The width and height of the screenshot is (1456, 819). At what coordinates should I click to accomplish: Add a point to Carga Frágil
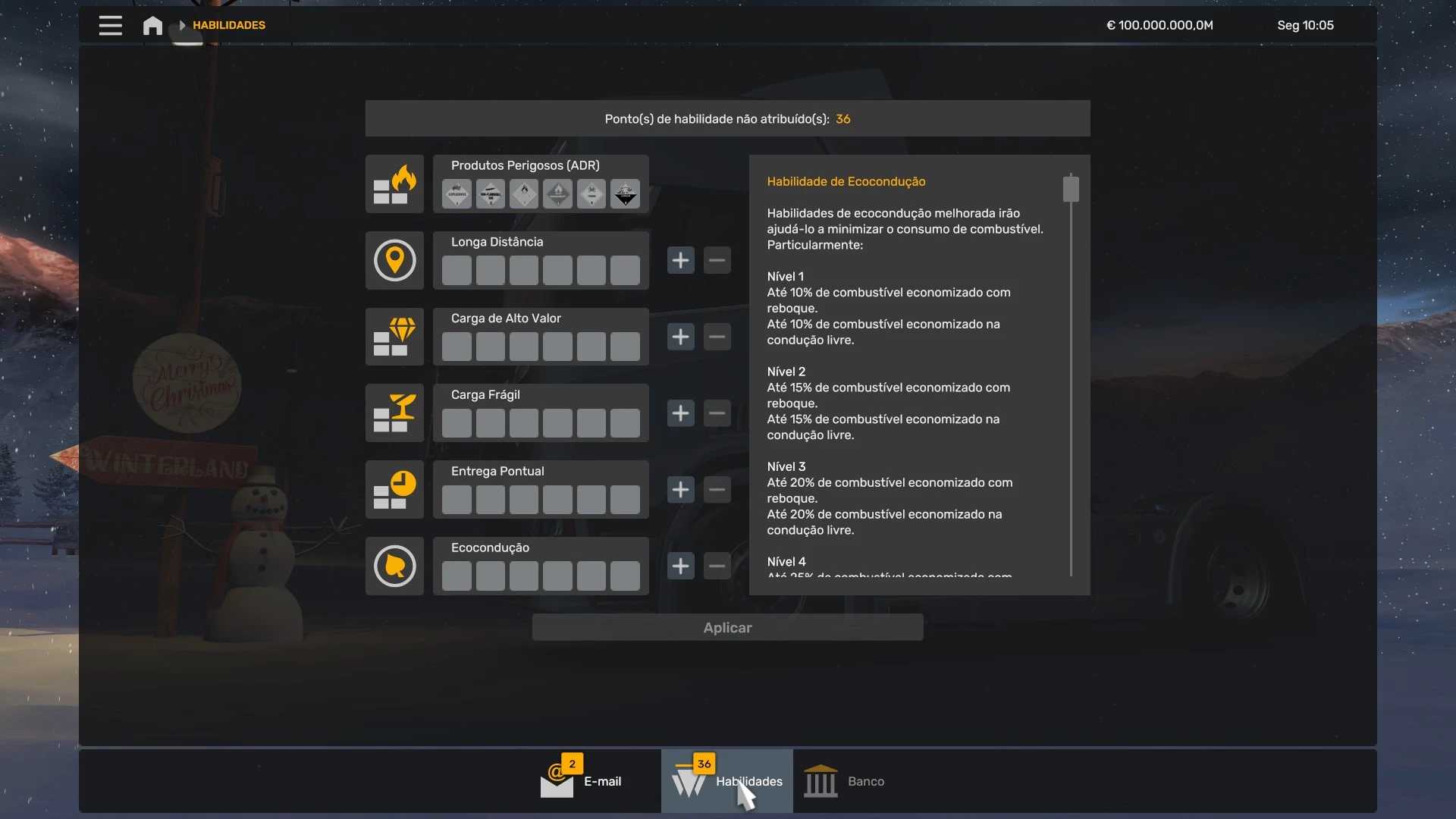680,413
